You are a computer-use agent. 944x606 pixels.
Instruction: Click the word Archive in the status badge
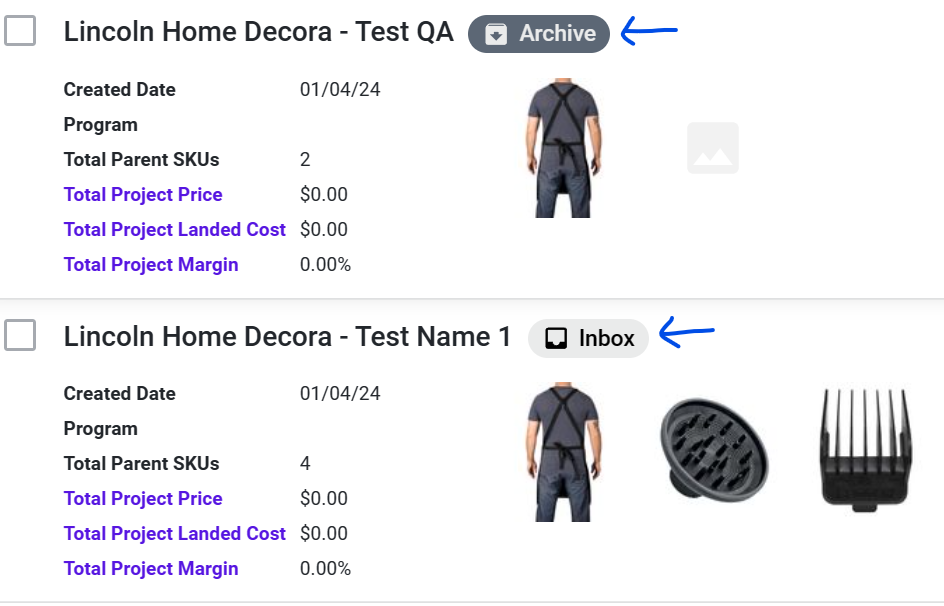tap(557, 34)
